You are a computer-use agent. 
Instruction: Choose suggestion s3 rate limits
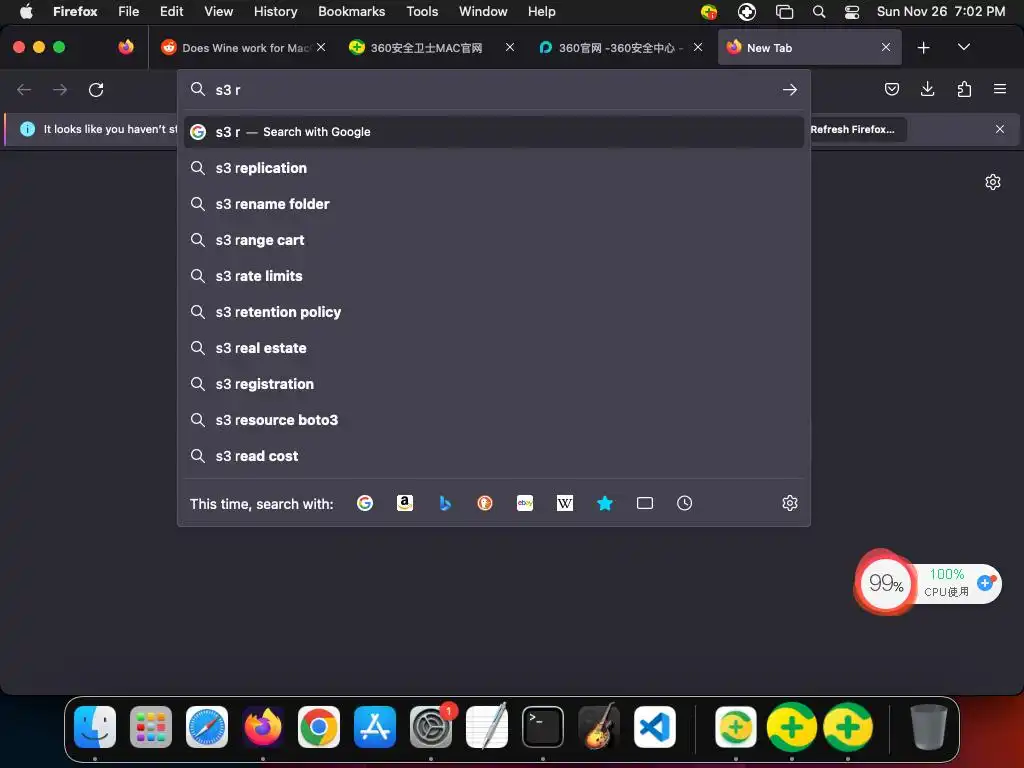pos(494,276)
